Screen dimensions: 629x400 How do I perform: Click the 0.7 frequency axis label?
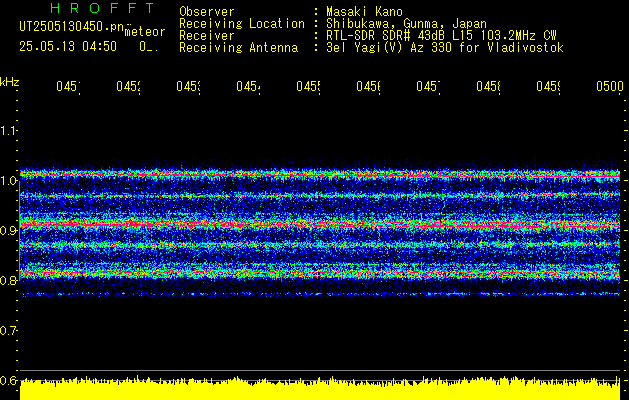click(8, 331)
